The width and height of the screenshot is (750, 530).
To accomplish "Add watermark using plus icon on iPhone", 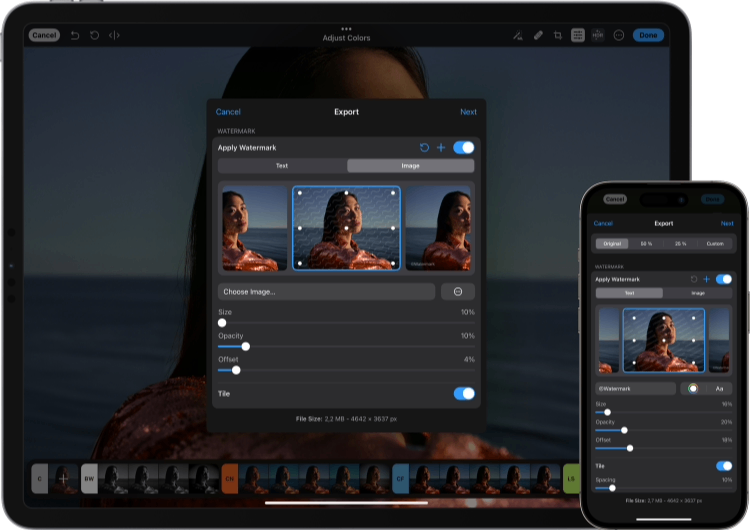I will tap(706, 279).
